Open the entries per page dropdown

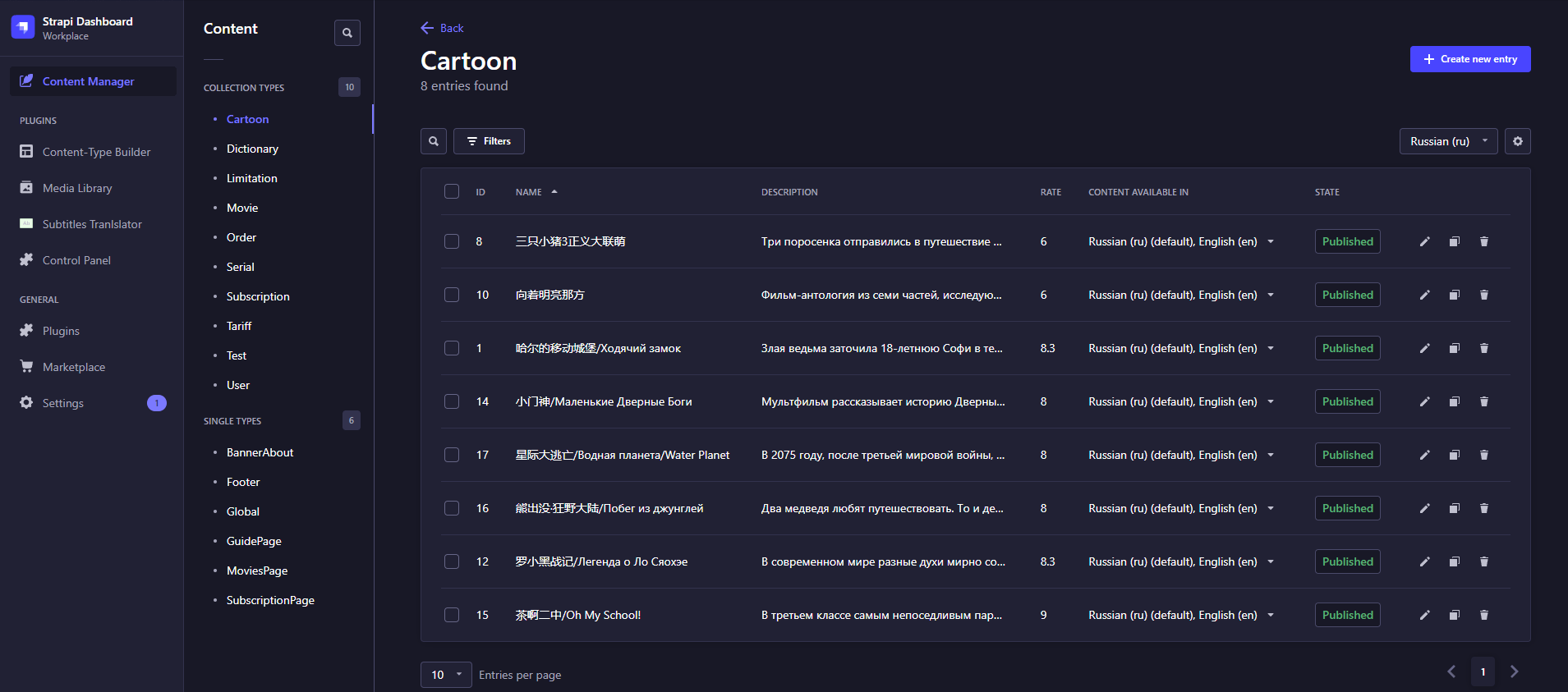click(446, 675)
